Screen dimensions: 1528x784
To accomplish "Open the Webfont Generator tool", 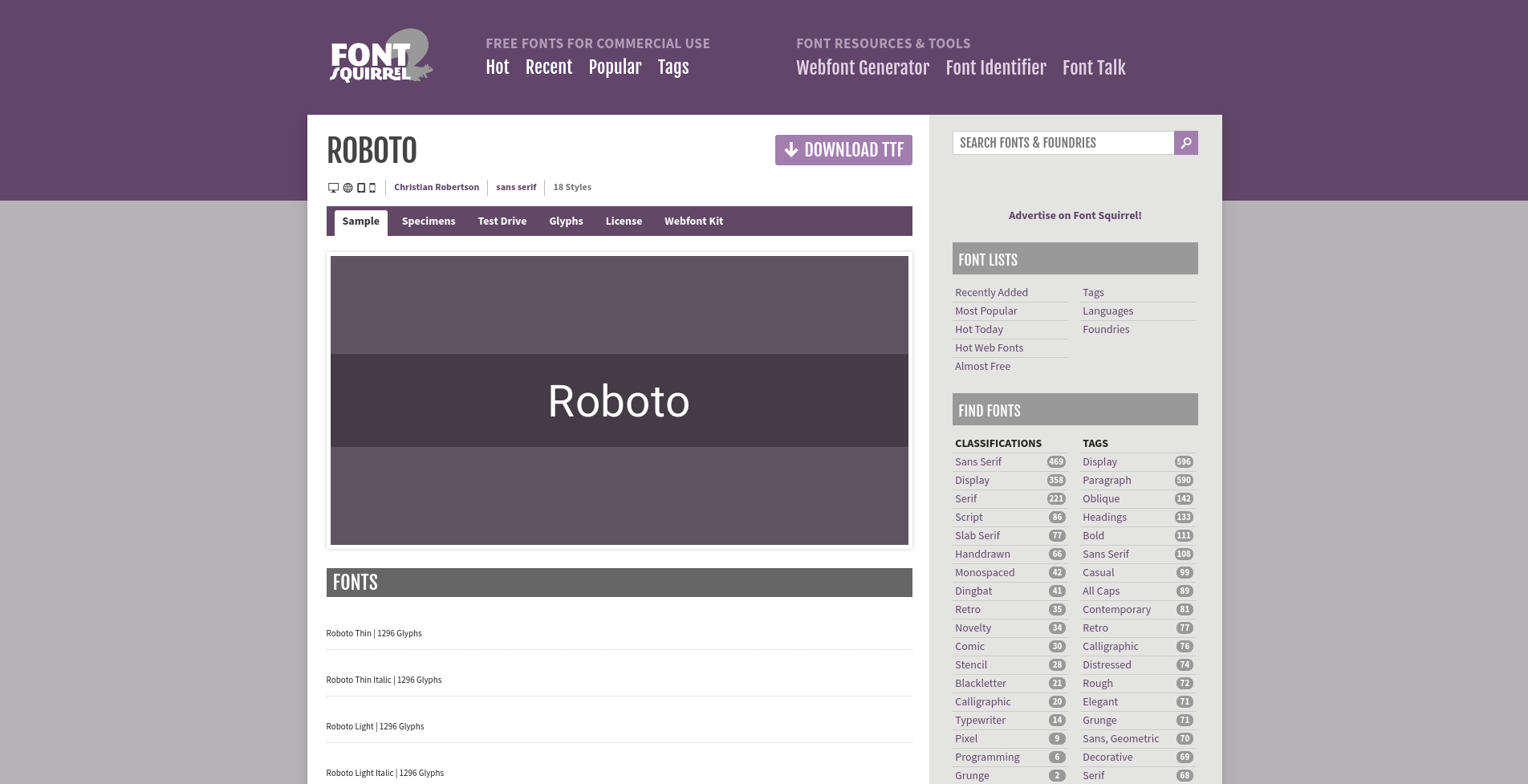I will click(x=863, y=67).
